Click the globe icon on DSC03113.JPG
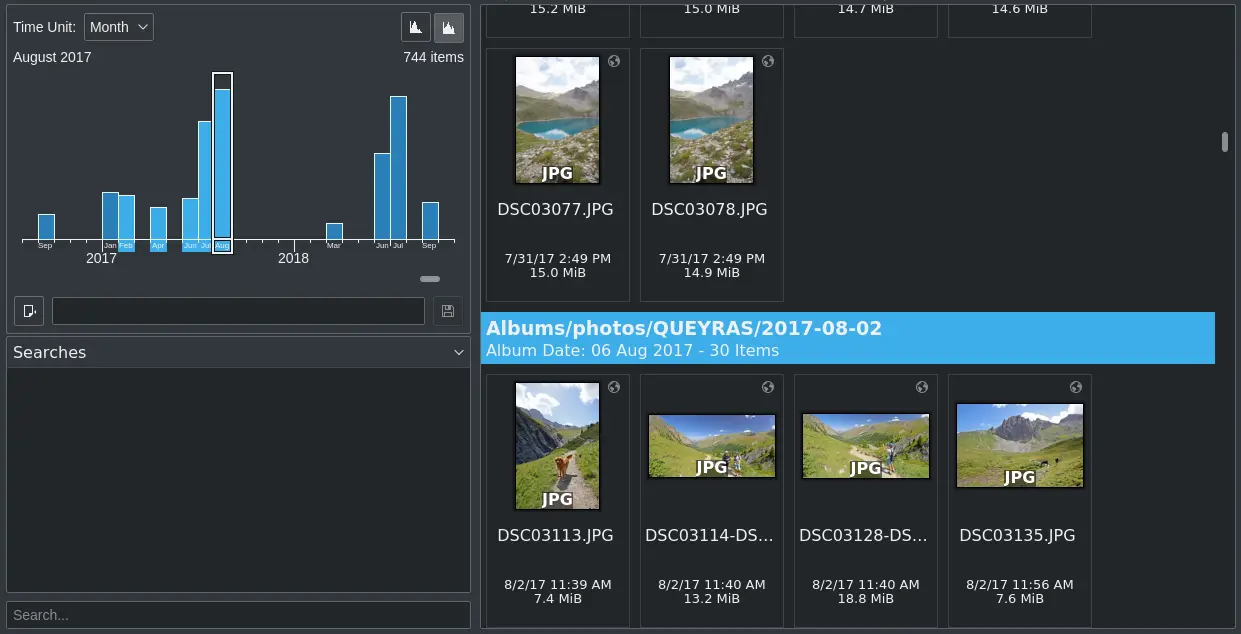This screenshot has width=1241, height=634. (614, 387)
